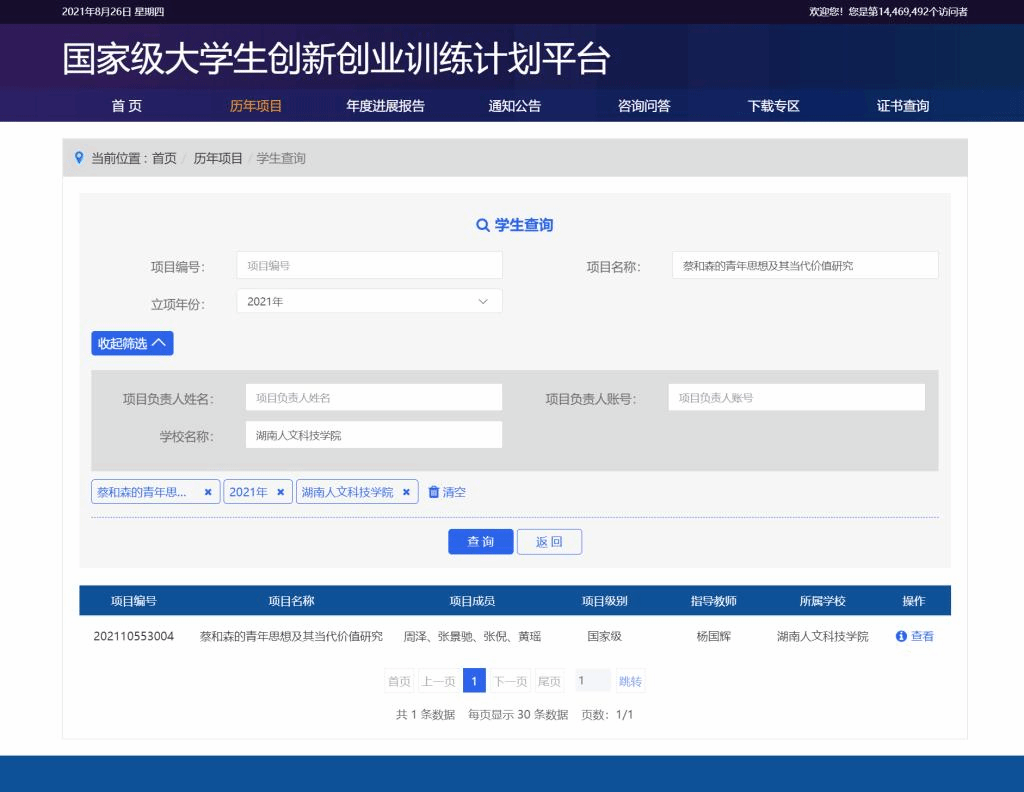This screenshot has width=1024, height=792.
Task: Click the magnifier icon beside 学生查询
Action: (483, 225)
